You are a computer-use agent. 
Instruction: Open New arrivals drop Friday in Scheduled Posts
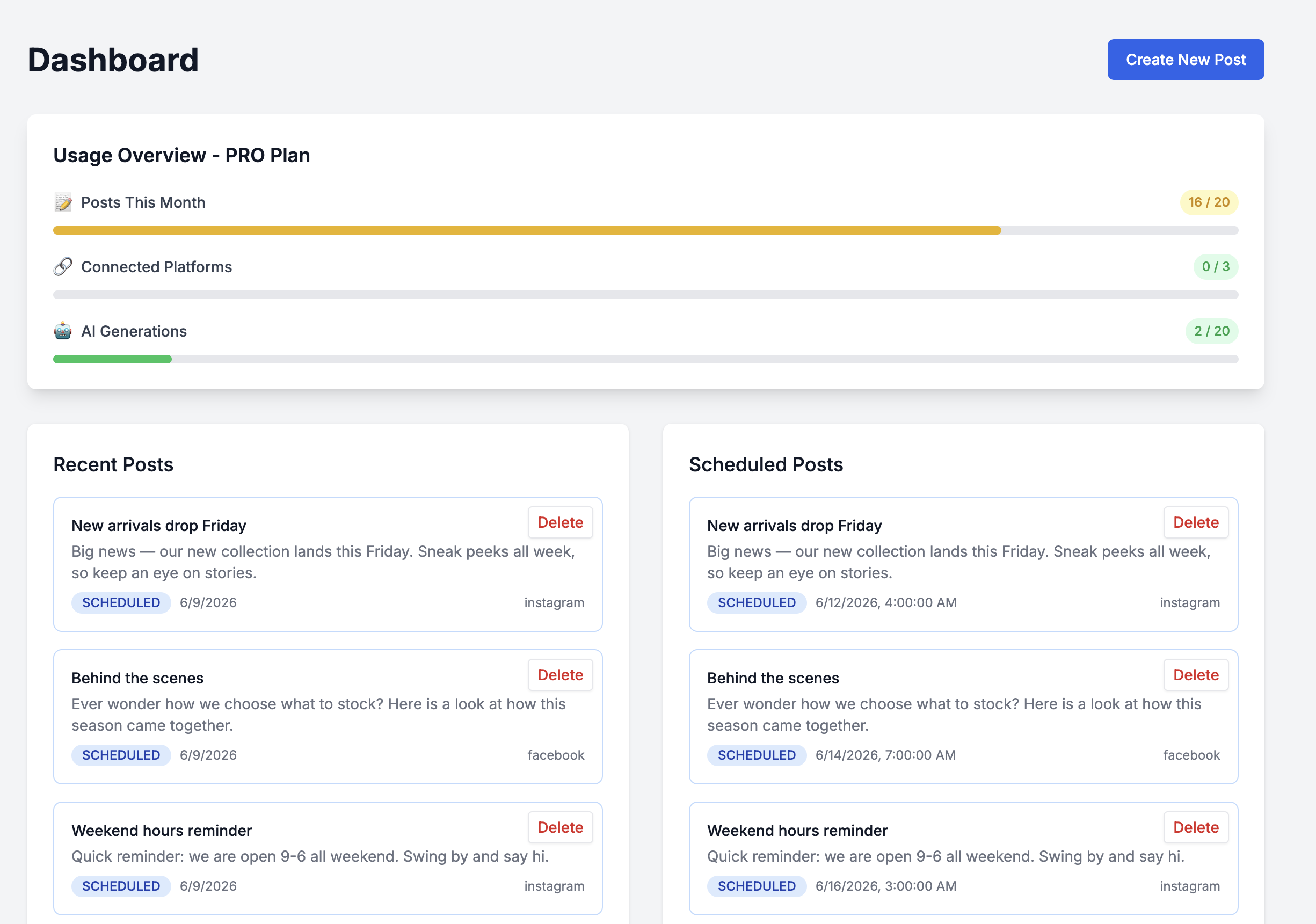(795, 526)
